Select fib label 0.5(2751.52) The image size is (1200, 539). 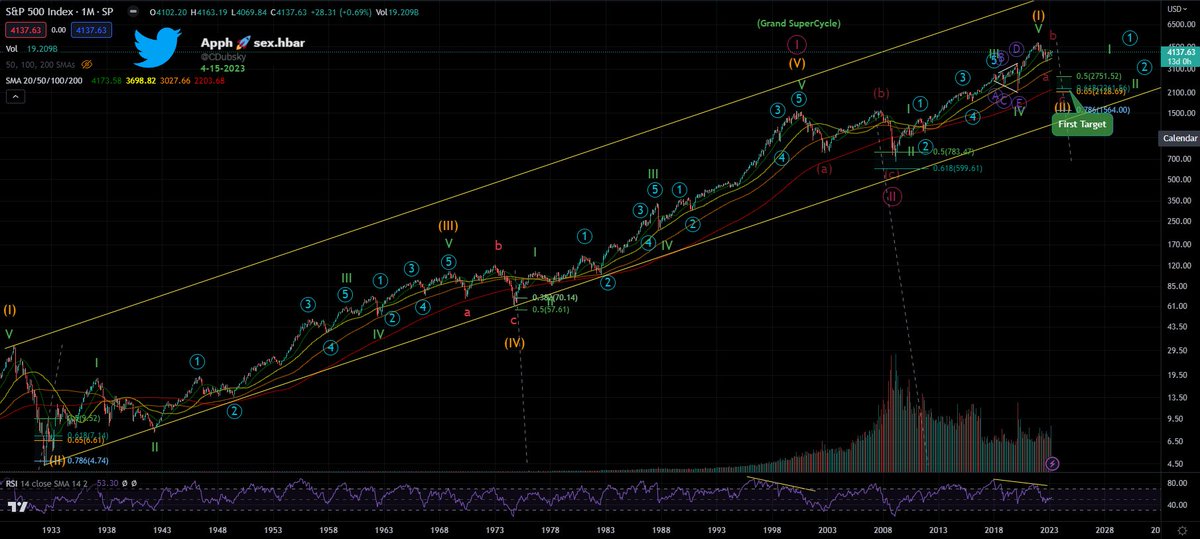(1098, 76)
